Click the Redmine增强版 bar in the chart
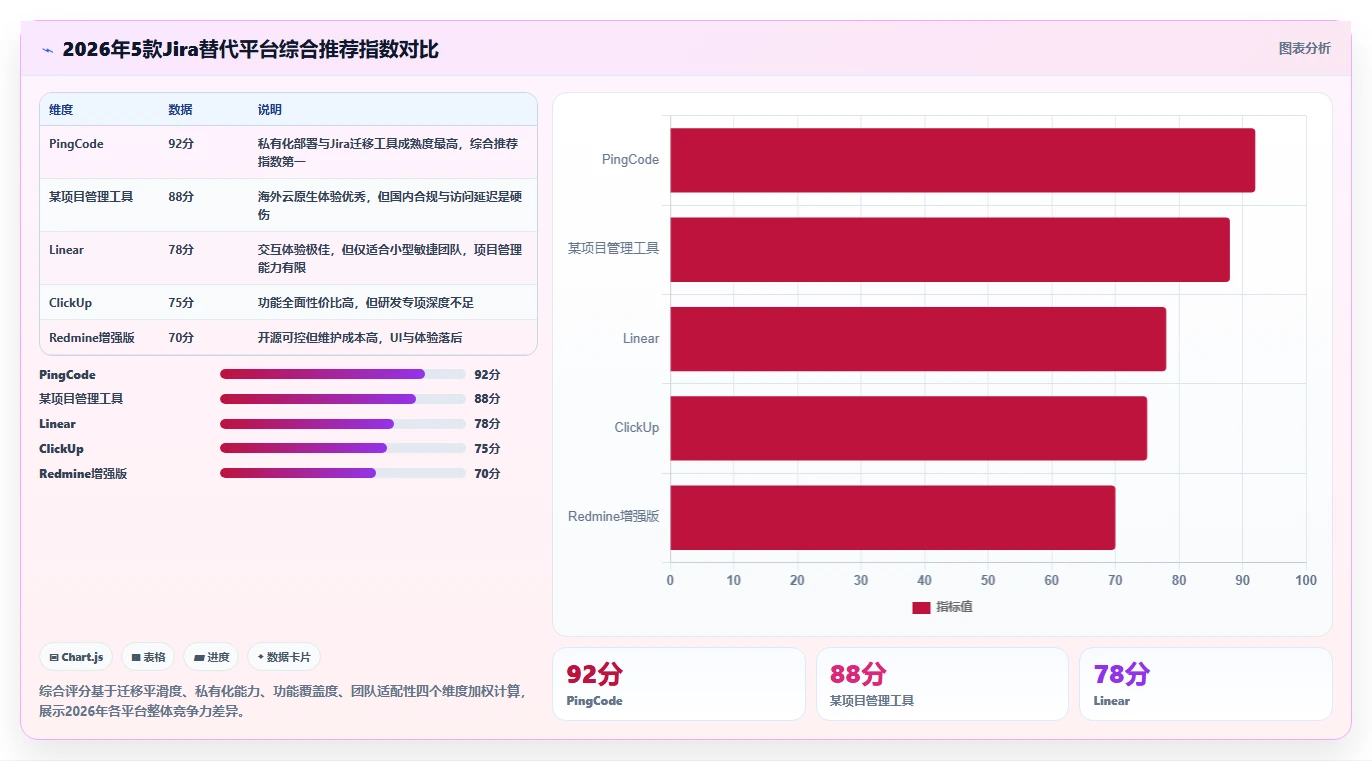This screenshot has height=761, width=1372. [x=892, y=517]
